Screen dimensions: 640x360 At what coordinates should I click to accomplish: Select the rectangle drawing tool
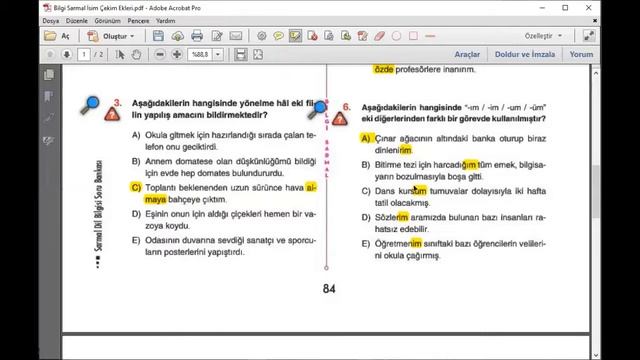[413, 36]
